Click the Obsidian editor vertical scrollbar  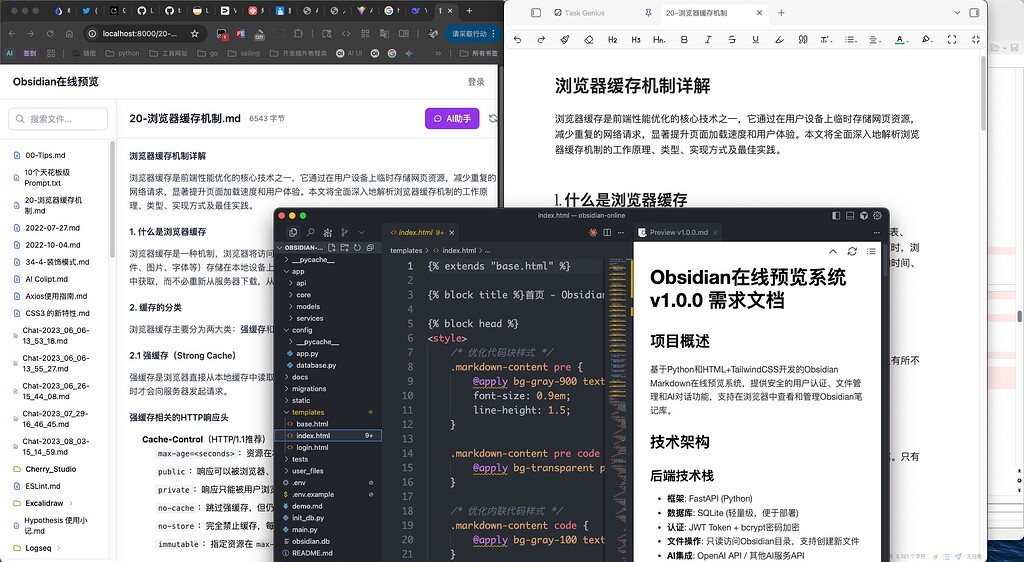984,91
